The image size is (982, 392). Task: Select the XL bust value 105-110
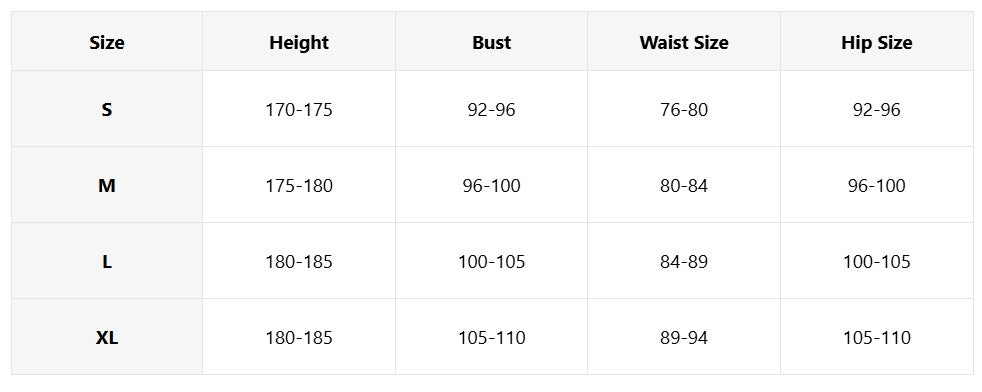(x=492, y=338)
